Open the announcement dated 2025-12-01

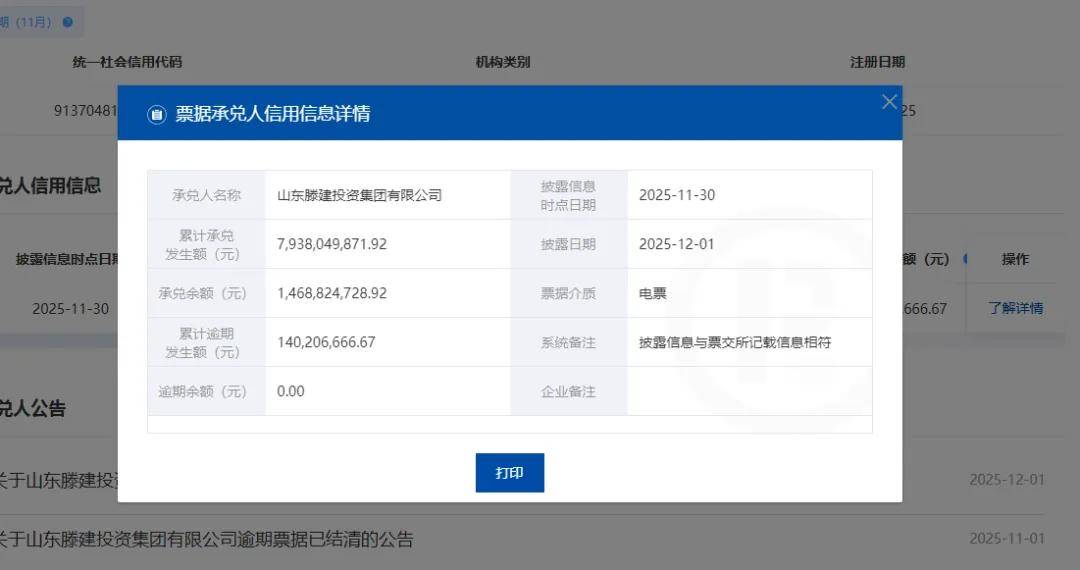(x=60, y=480)
